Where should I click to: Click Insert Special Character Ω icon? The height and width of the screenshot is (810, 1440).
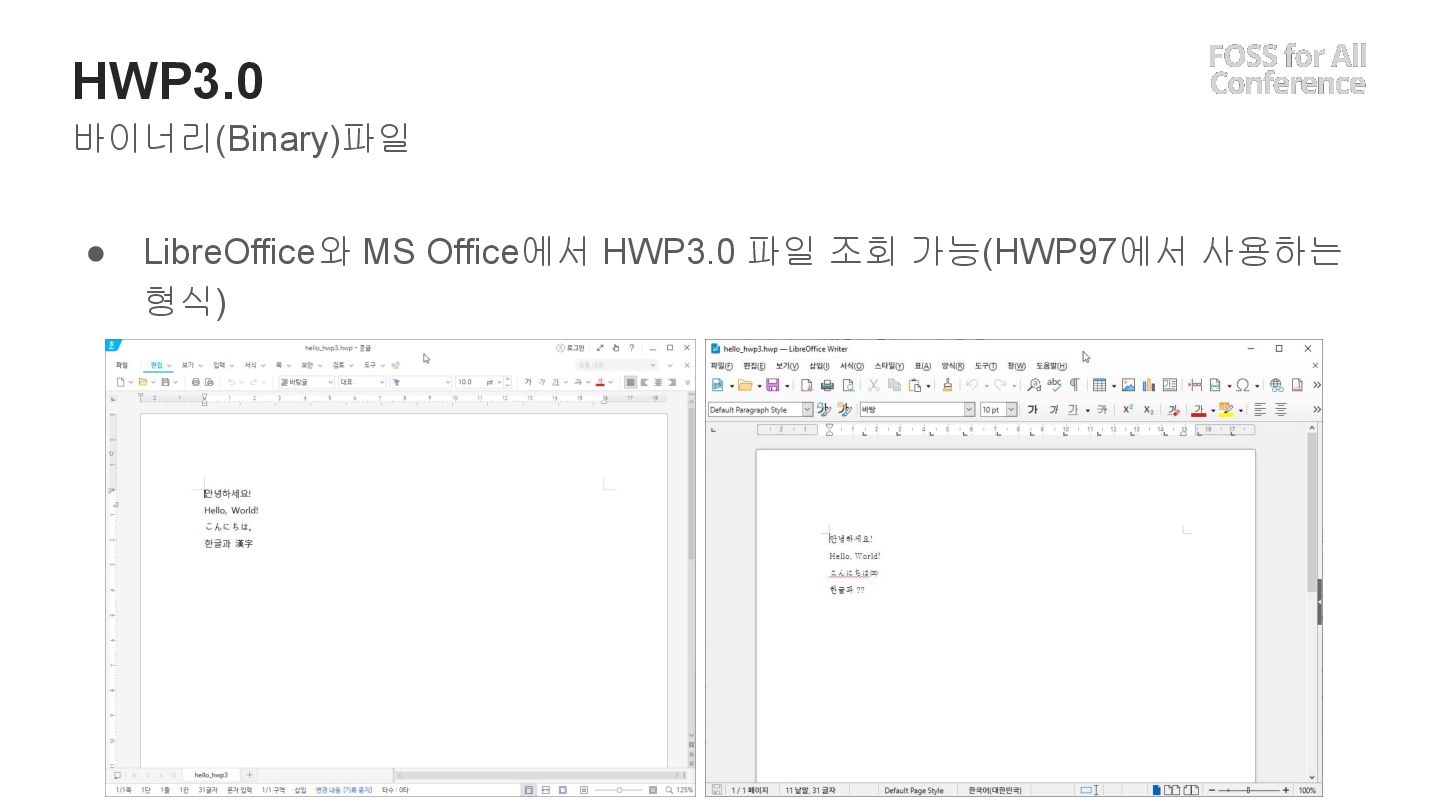click(1243, 385)
